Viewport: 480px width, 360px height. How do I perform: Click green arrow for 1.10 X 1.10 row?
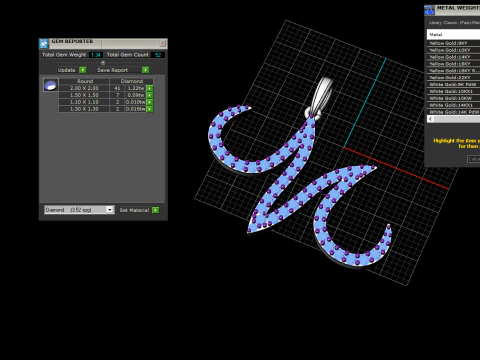(150, 102)
